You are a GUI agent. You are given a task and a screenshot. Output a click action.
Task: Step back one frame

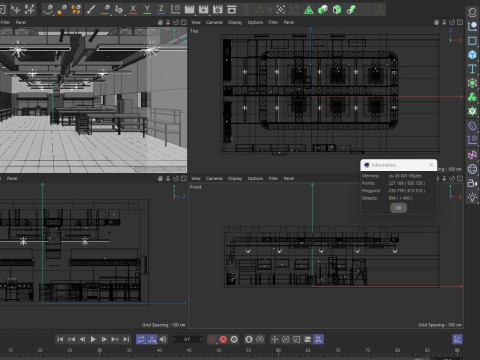82,339
